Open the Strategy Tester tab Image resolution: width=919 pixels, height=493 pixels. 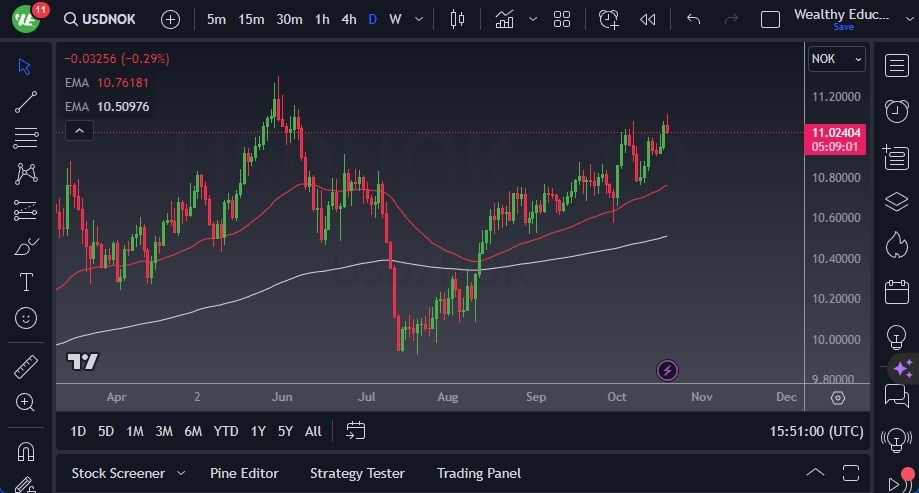pyautogui.click(x=357, y=473)
